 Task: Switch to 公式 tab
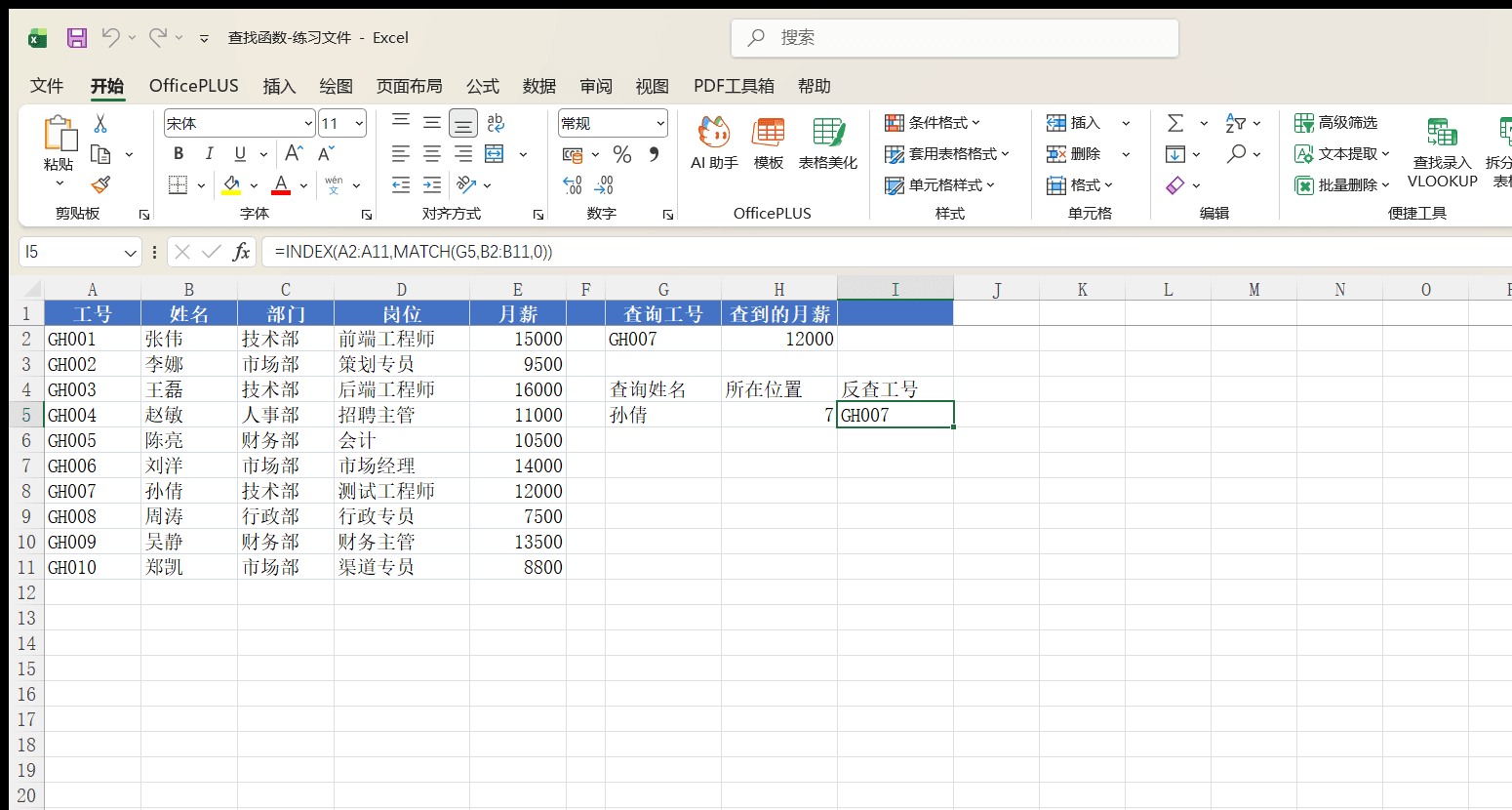[483, 86]
